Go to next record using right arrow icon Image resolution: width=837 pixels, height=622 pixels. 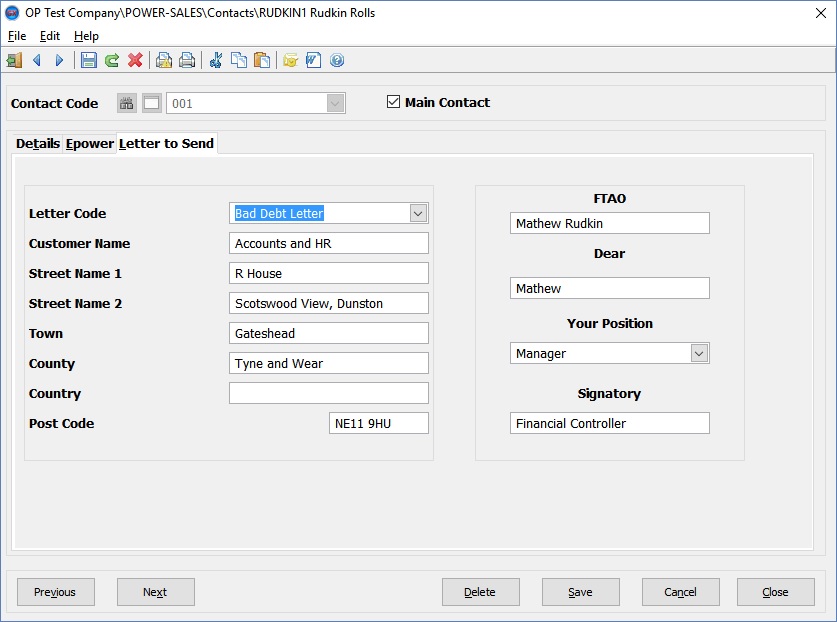coord(59,60)
